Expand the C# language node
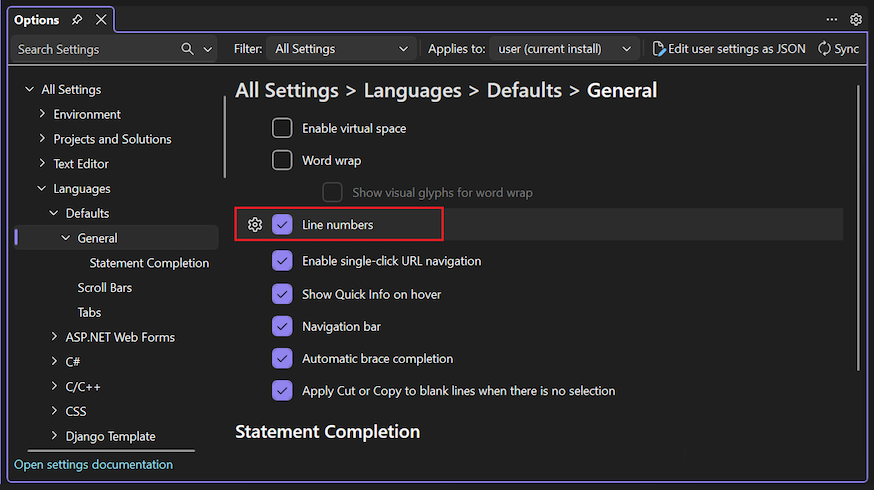Screen dimensions: 874x490 coord(54,361)
